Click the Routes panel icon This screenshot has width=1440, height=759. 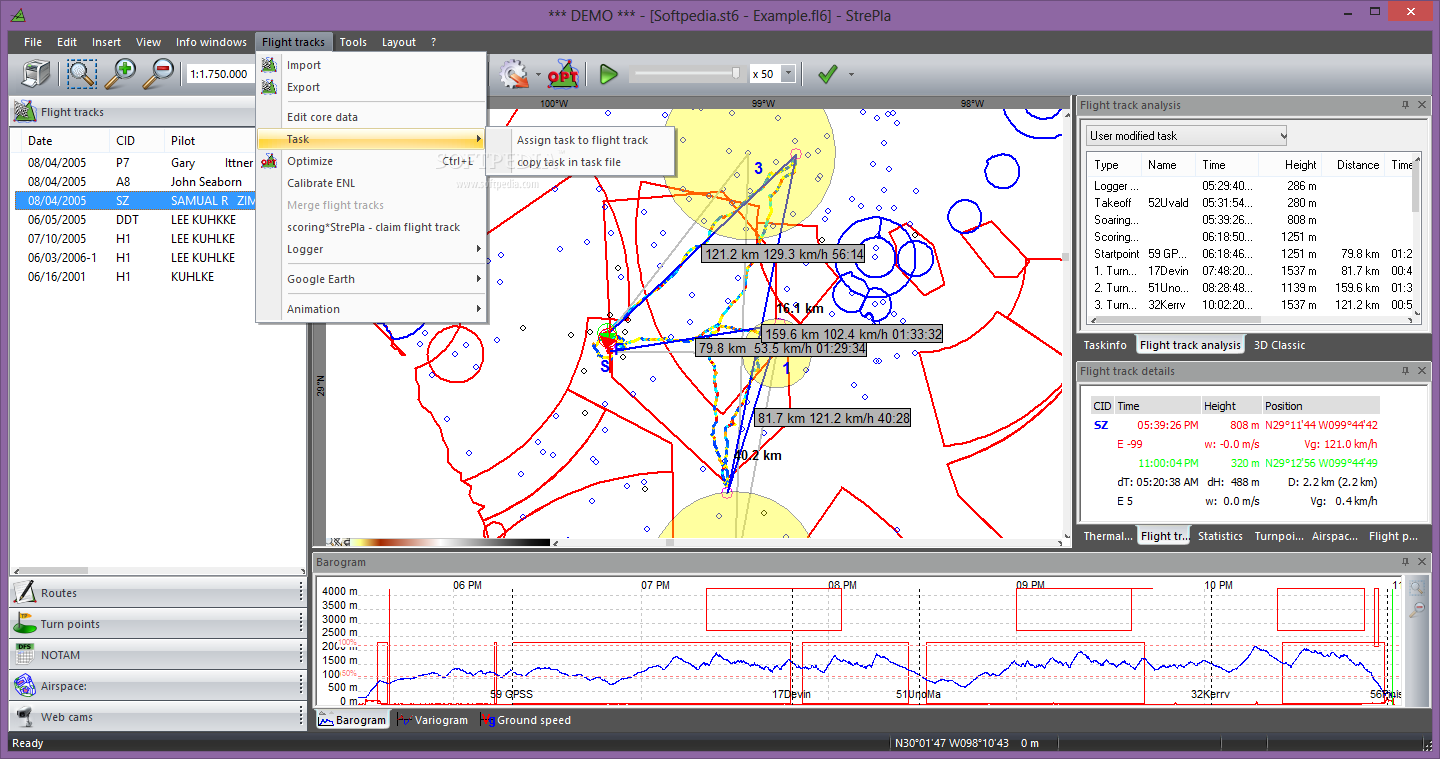point(25,593)
